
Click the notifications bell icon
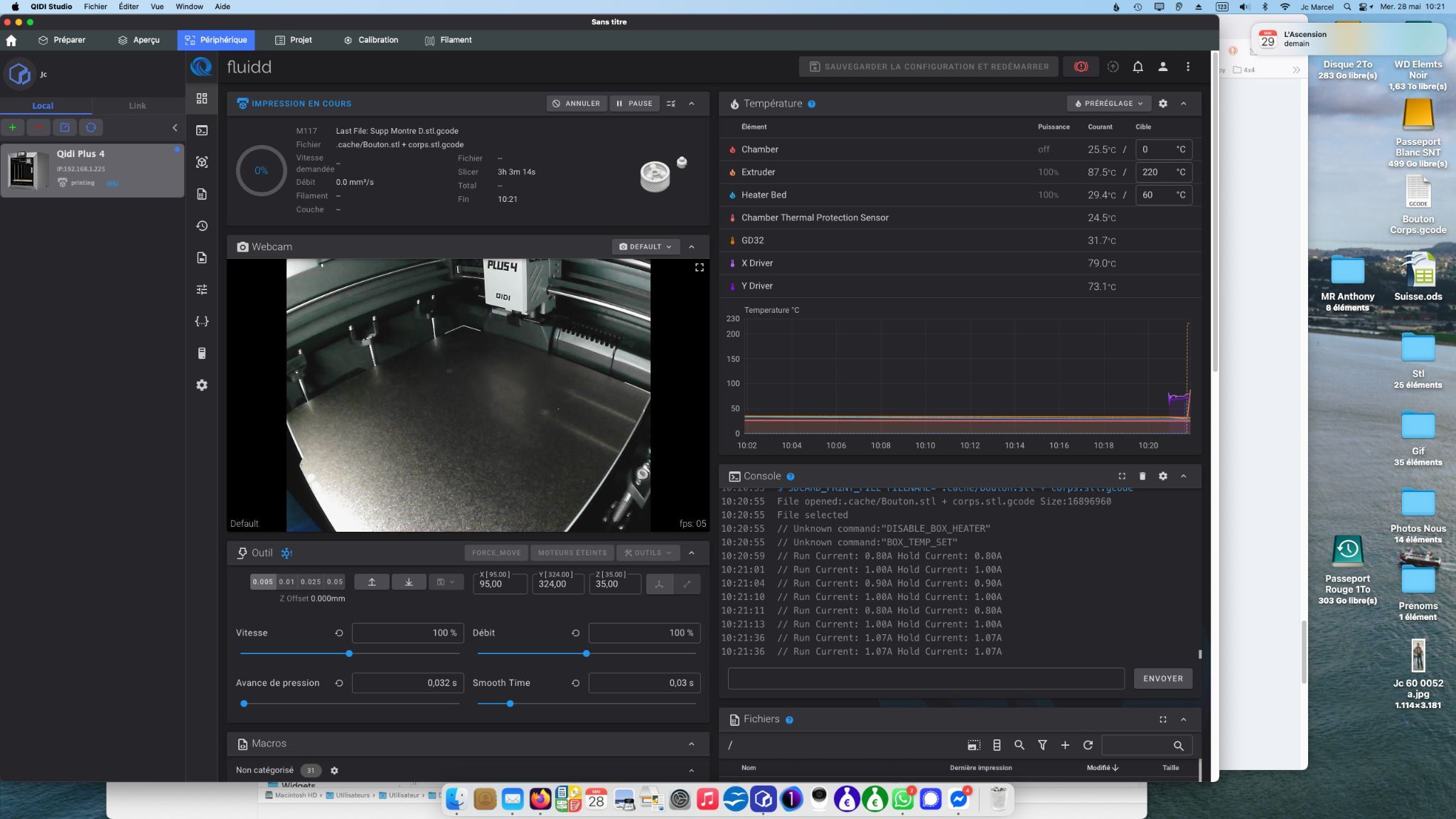point(1137,67)
